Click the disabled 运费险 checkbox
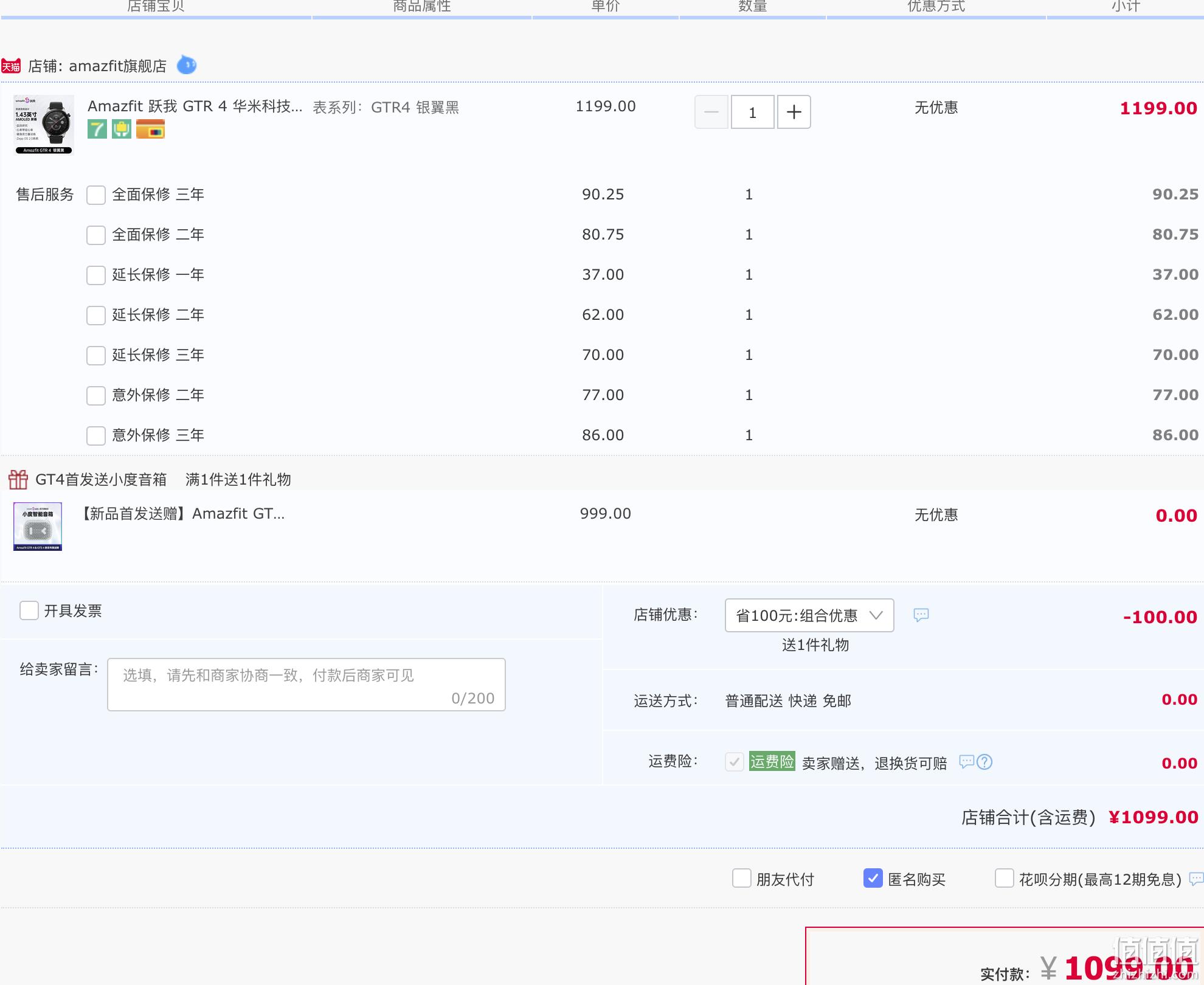The height and width of the screenshot is (985, 1204). click(x=735, y=762)
